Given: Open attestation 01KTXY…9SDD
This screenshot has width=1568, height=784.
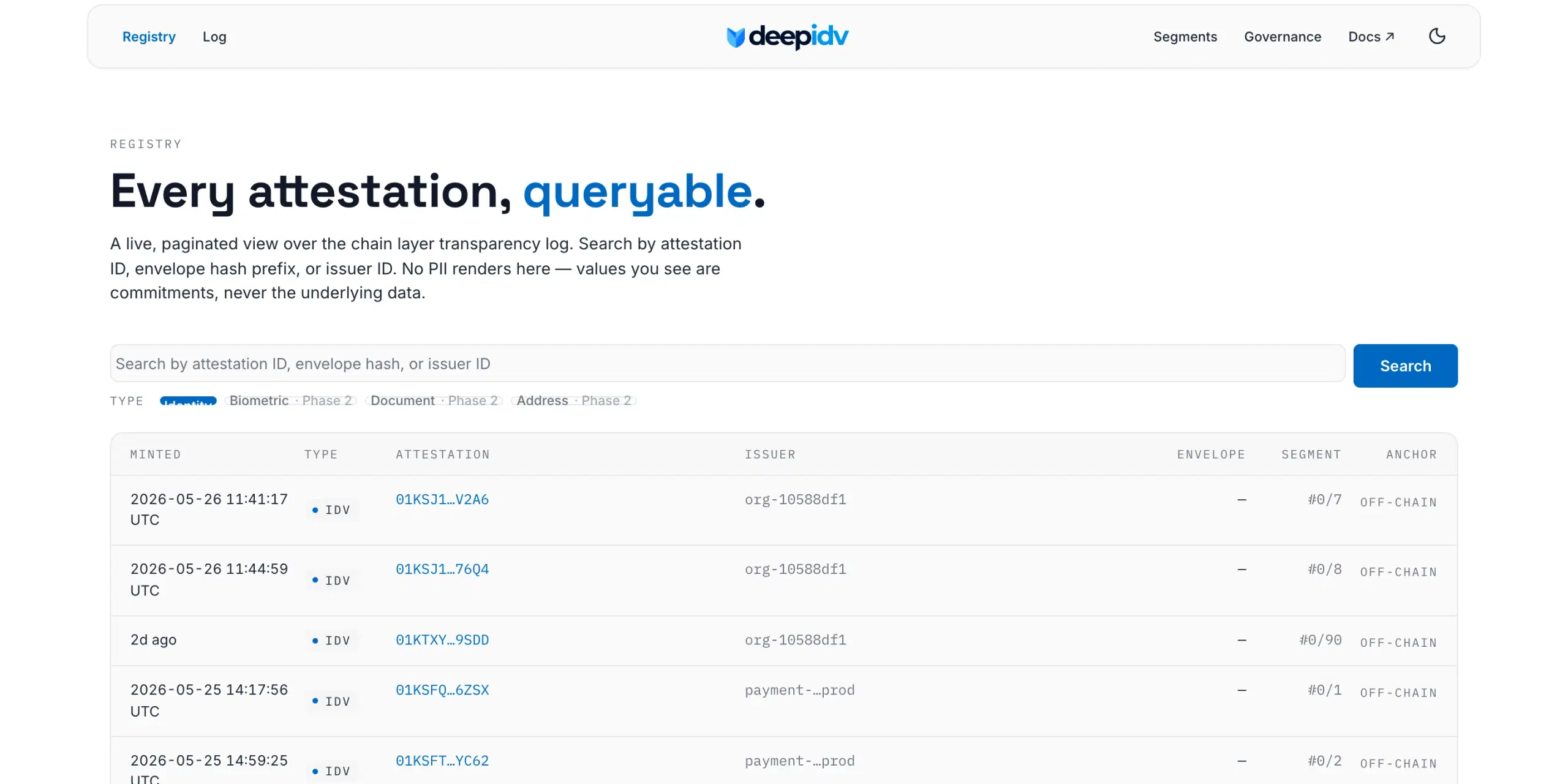Looking at the screenshot, I should (442, 641).
